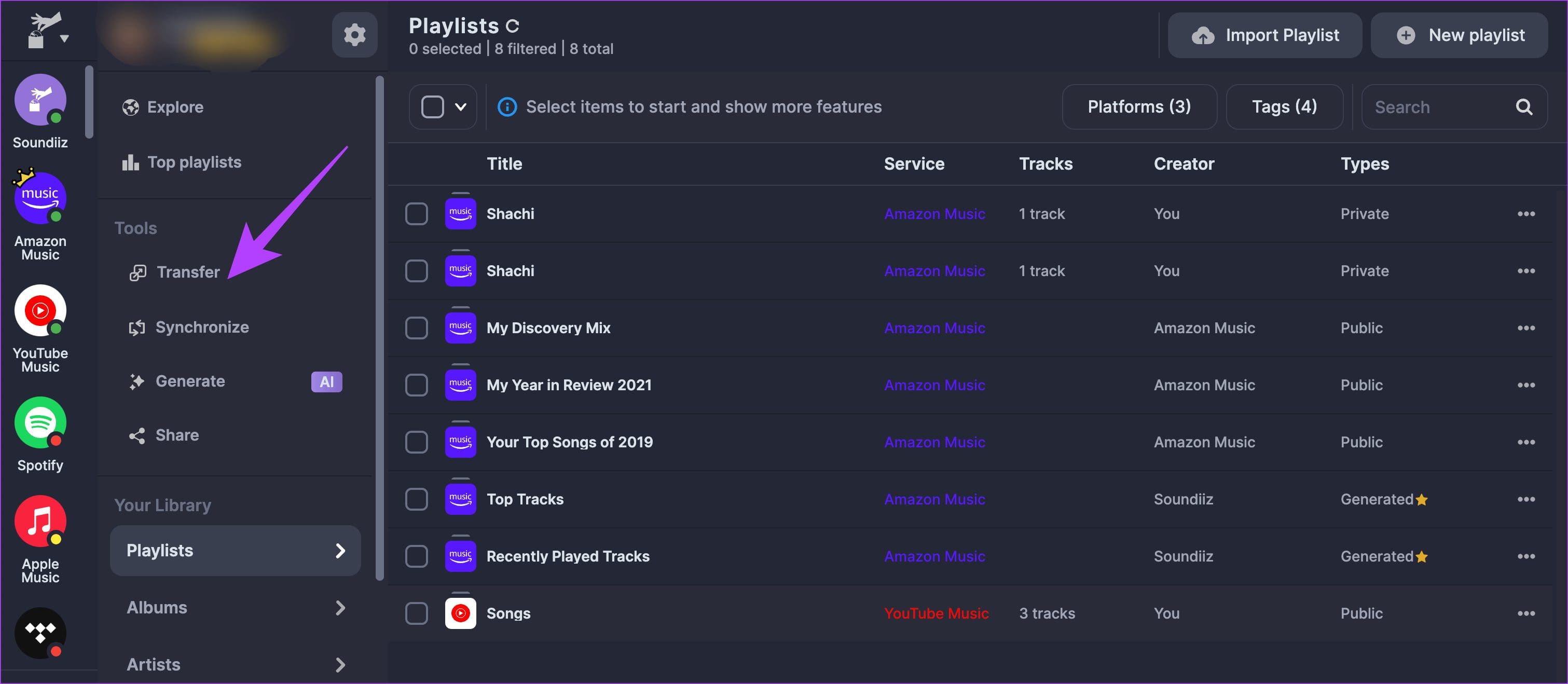The width and height of the screenshot is (1568, 684).
Task: Select the Amazon Music platform icon
Action: point(40,198)
